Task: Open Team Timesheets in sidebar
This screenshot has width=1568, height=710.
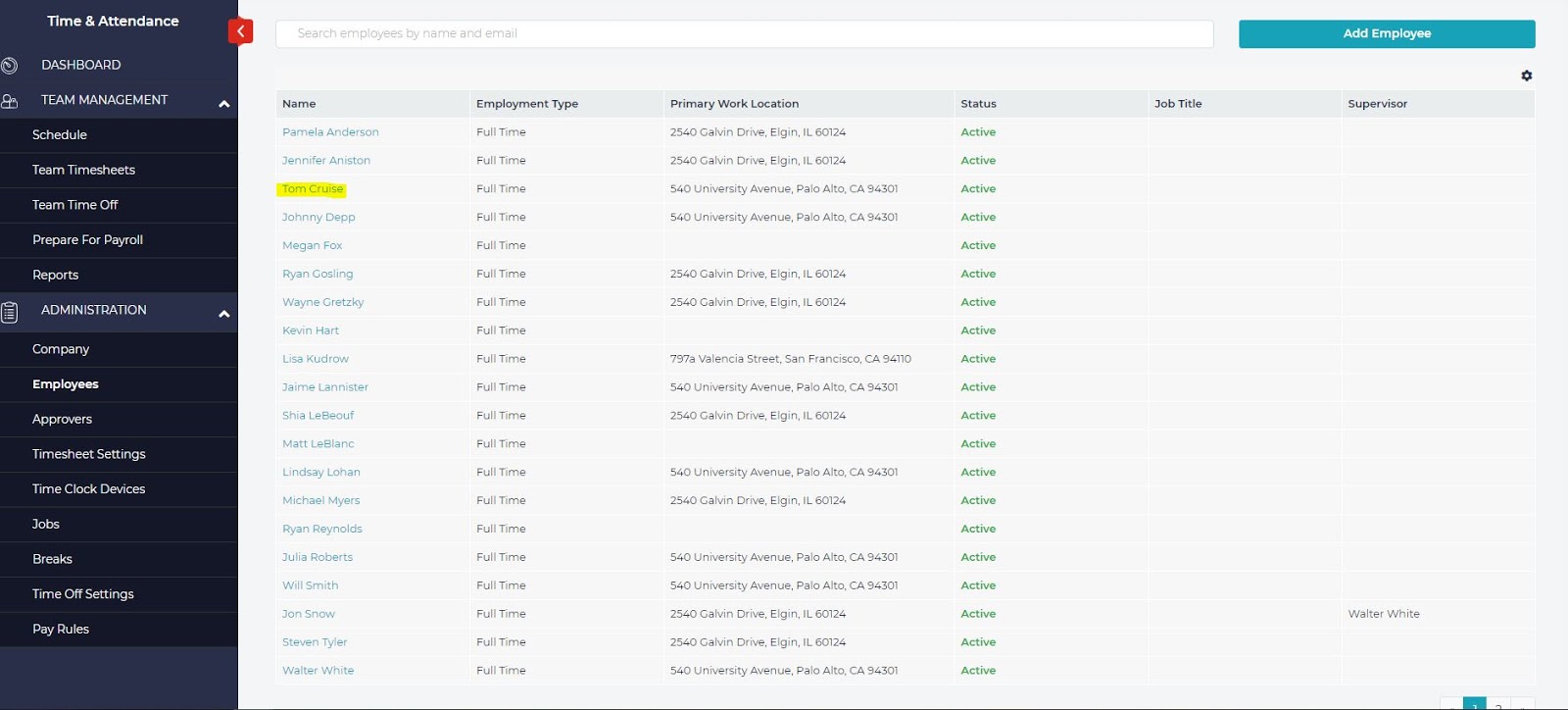Action: [x=83, y=170]
